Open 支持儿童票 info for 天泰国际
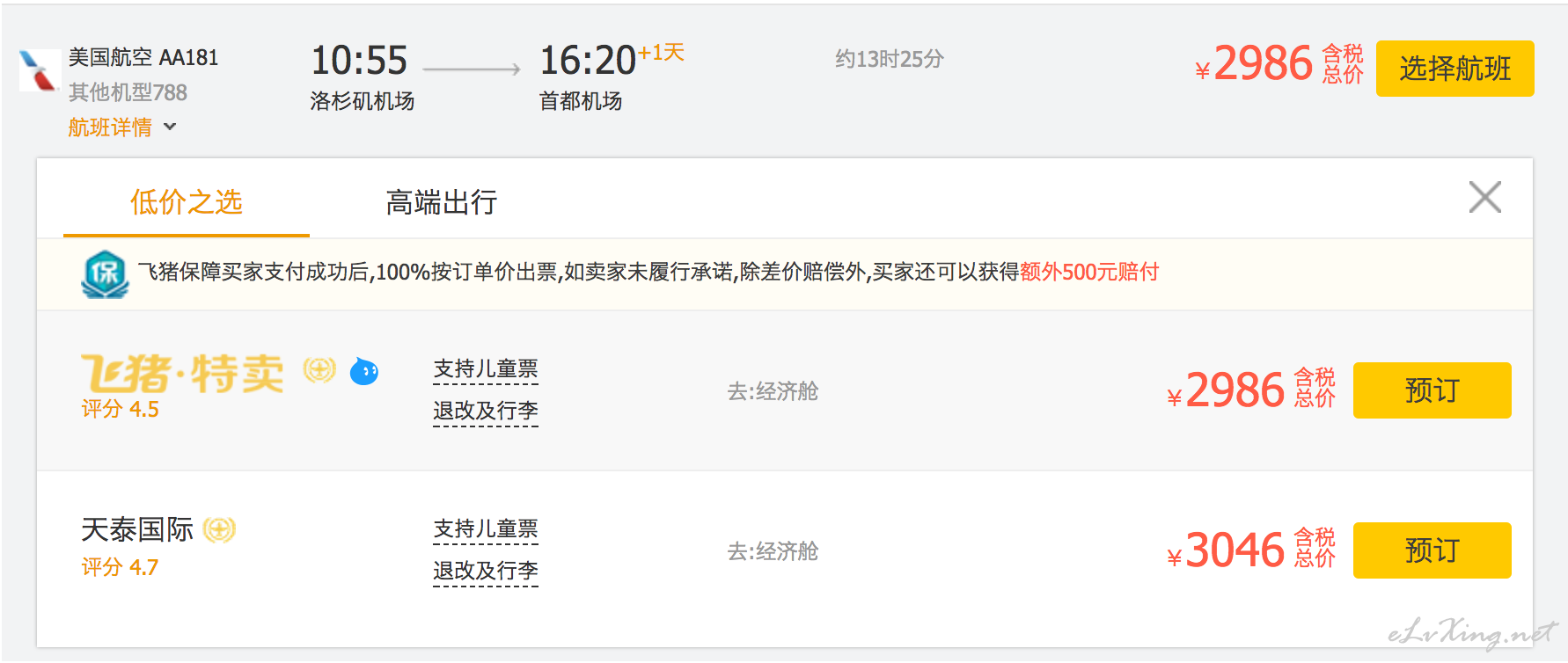Viewport: 1568px width, 663px height. [x=486, y=529]
